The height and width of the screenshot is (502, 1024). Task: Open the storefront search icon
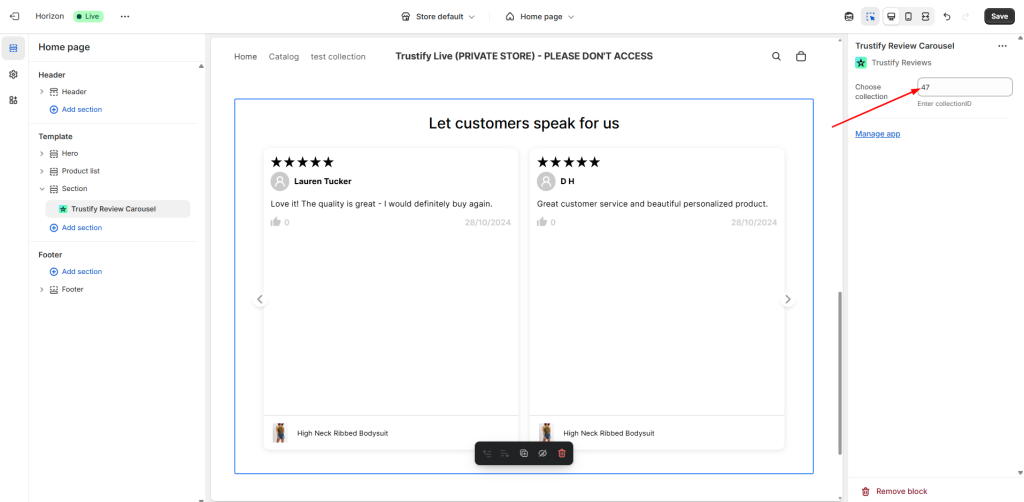[x=776, y=57]
